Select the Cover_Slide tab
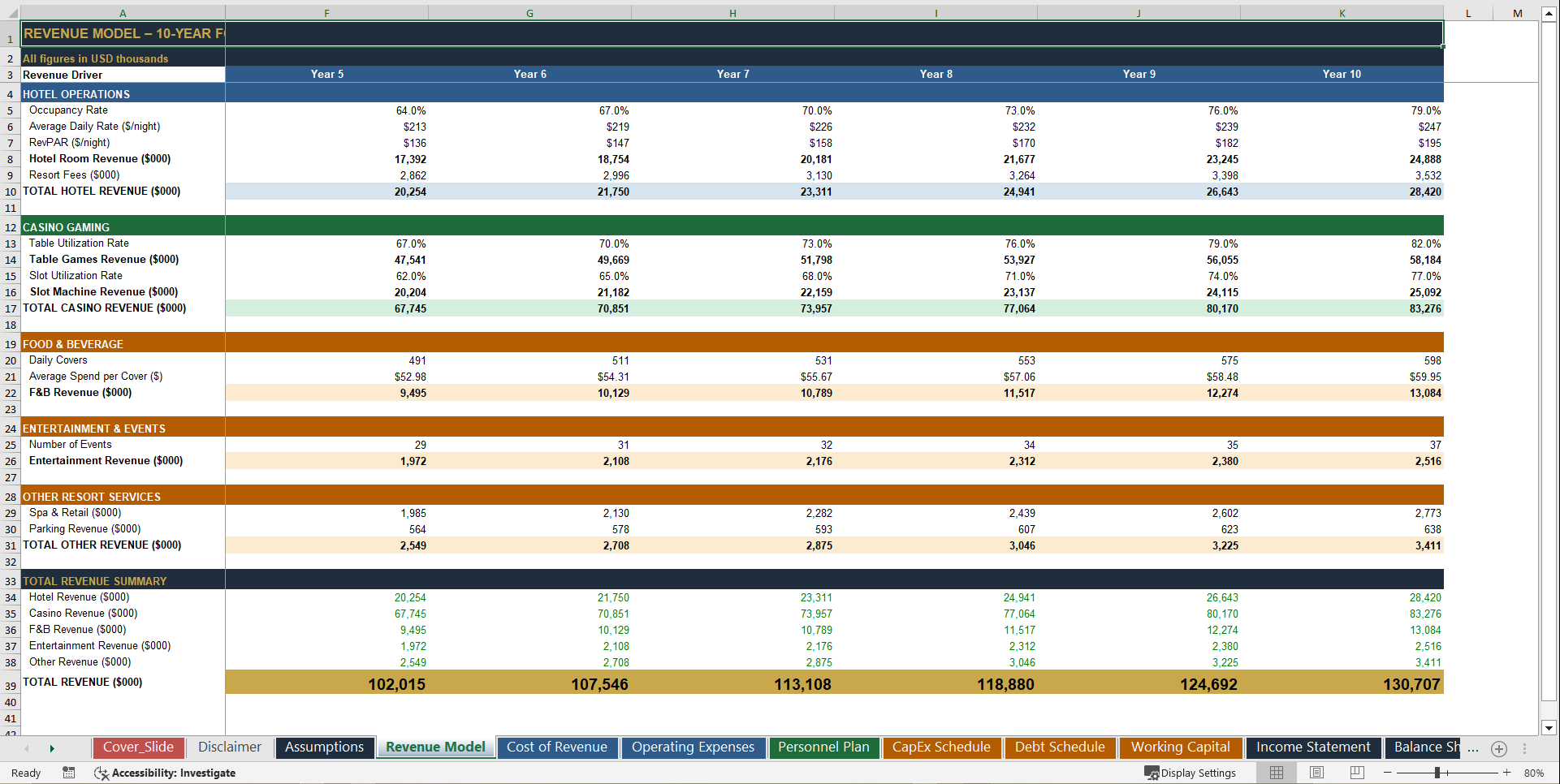Screen dimensions: 1560x784 pos(139,747)
